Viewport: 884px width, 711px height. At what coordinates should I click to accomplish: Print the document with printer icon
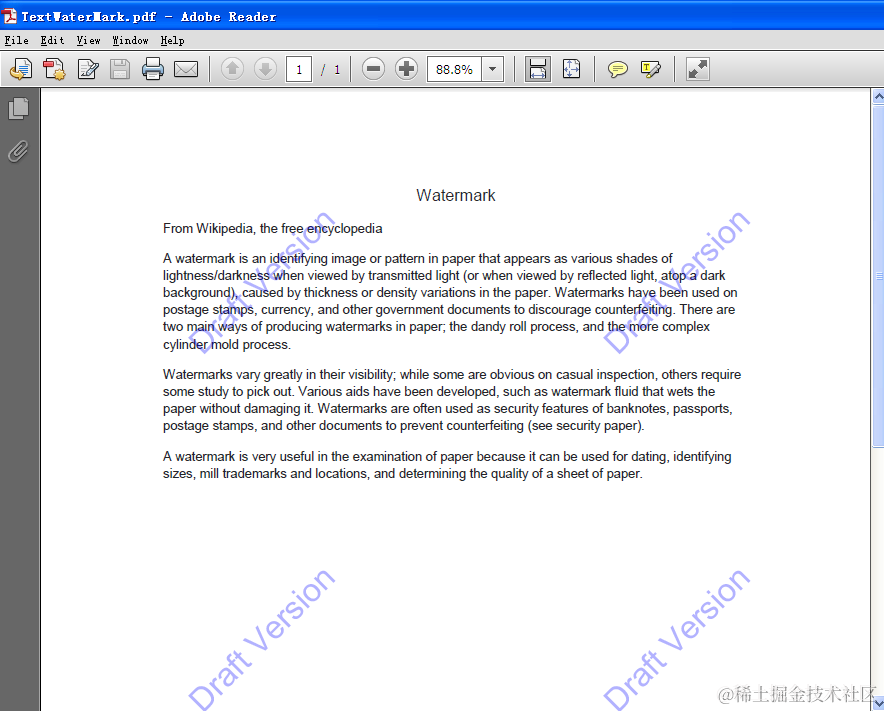click(x=153, y=69)
